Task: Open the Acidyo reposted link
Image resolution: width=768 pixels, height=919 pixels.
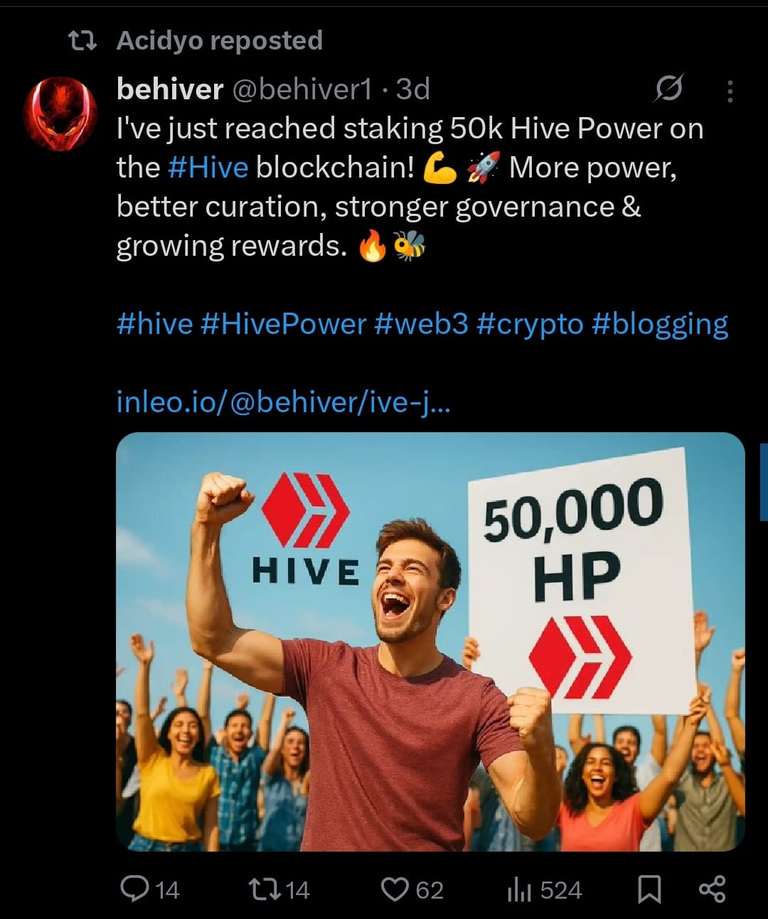Action: tap(219, 40)
